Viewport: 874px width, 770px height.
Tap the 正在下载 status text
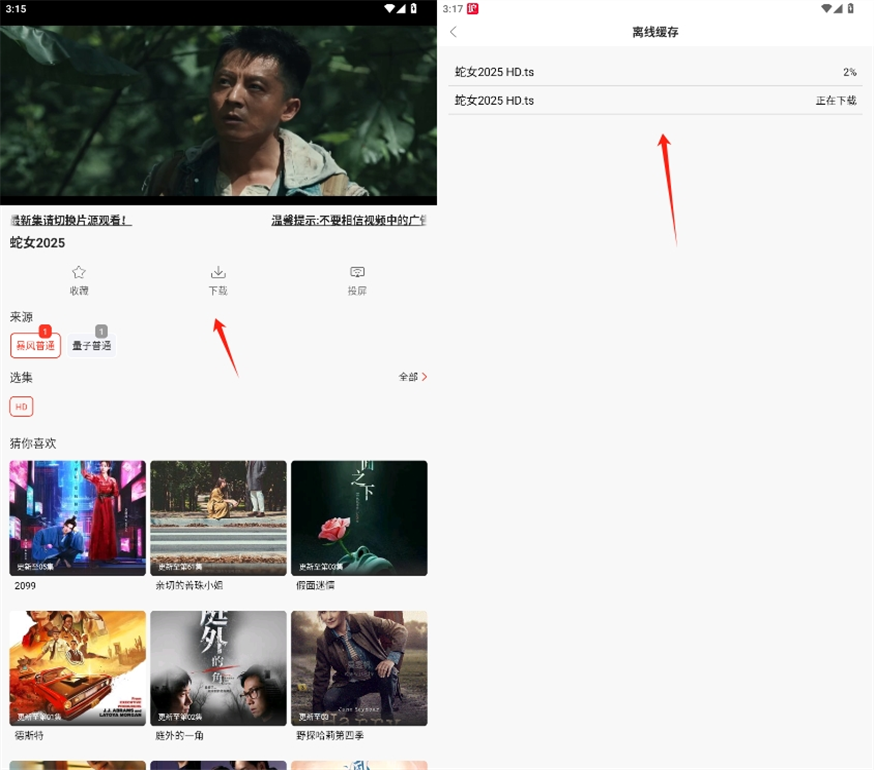coord(836,100)
